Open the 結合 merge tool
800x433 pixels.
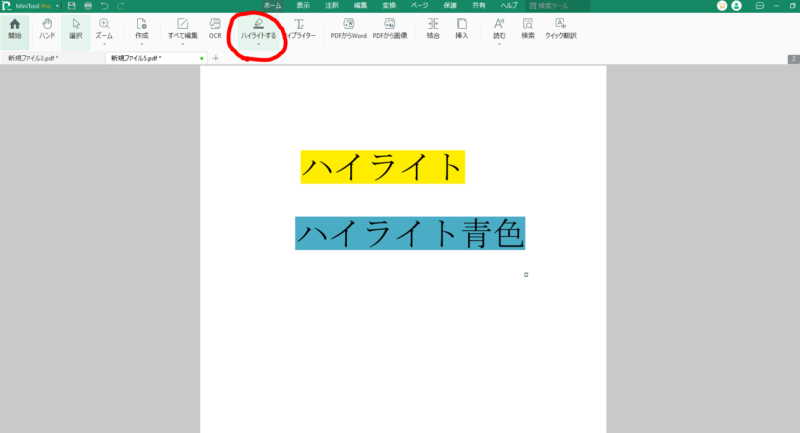tap(432, 28)
